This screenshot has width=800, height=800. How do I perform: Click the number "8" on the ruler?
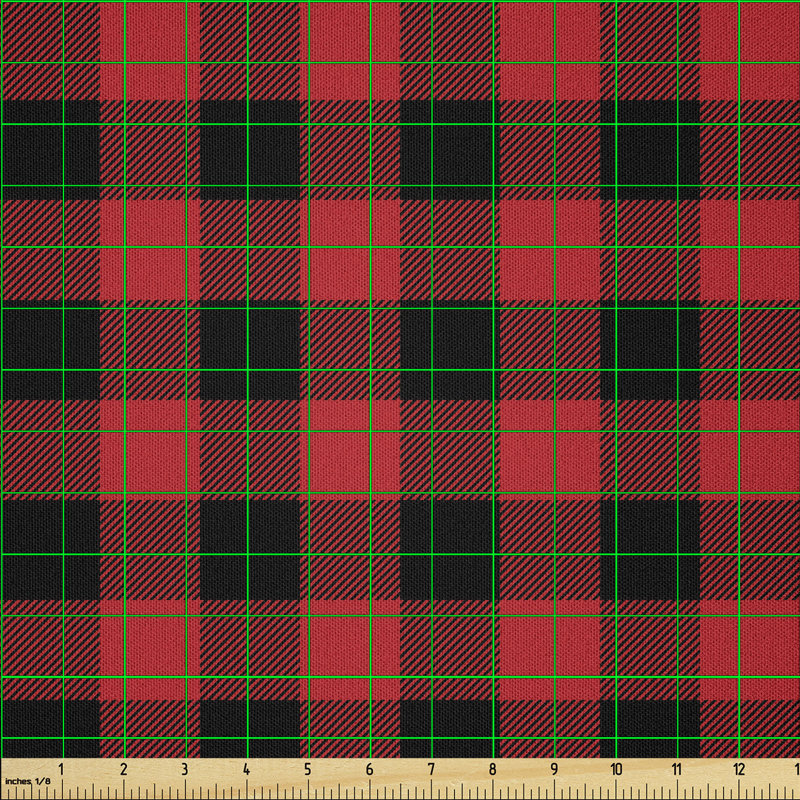[492, 769]
